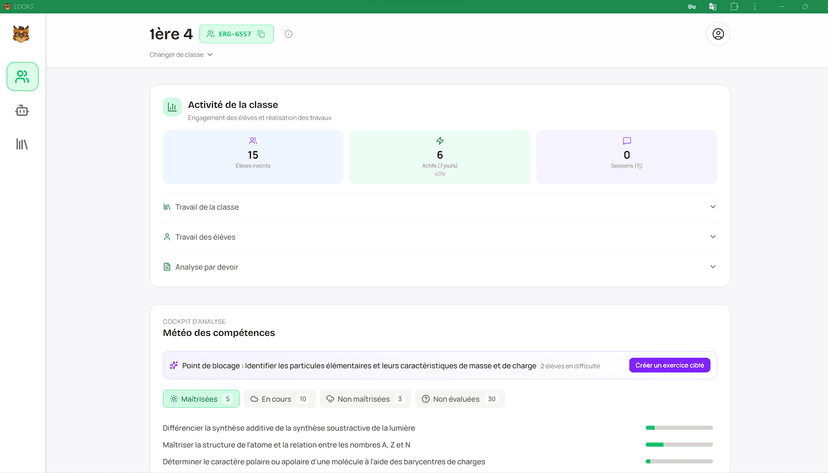Click progress bar for synthèse additive skill
828x473 pixels.
point(679,428)
